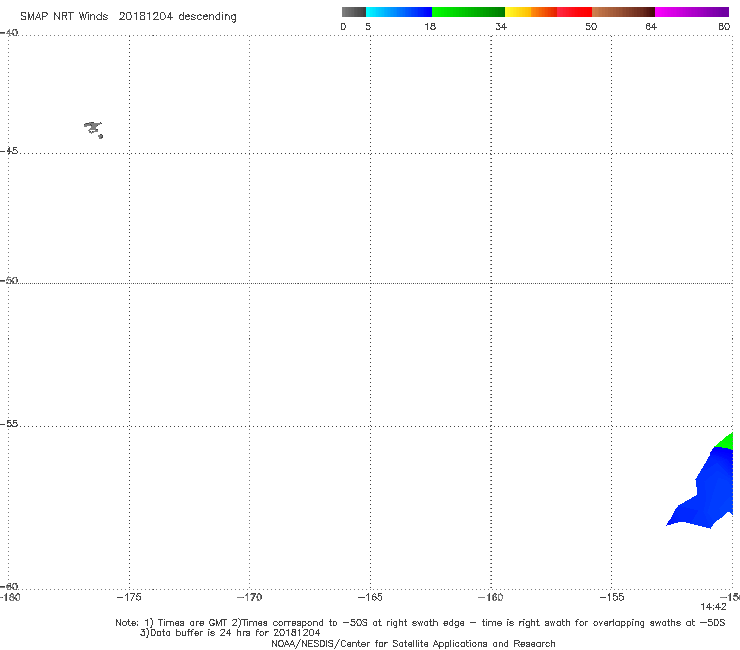Click the colorbar label '50'
Image resolution: width=740 pixels, height=650 pixels.
click(x=591, y=26)
